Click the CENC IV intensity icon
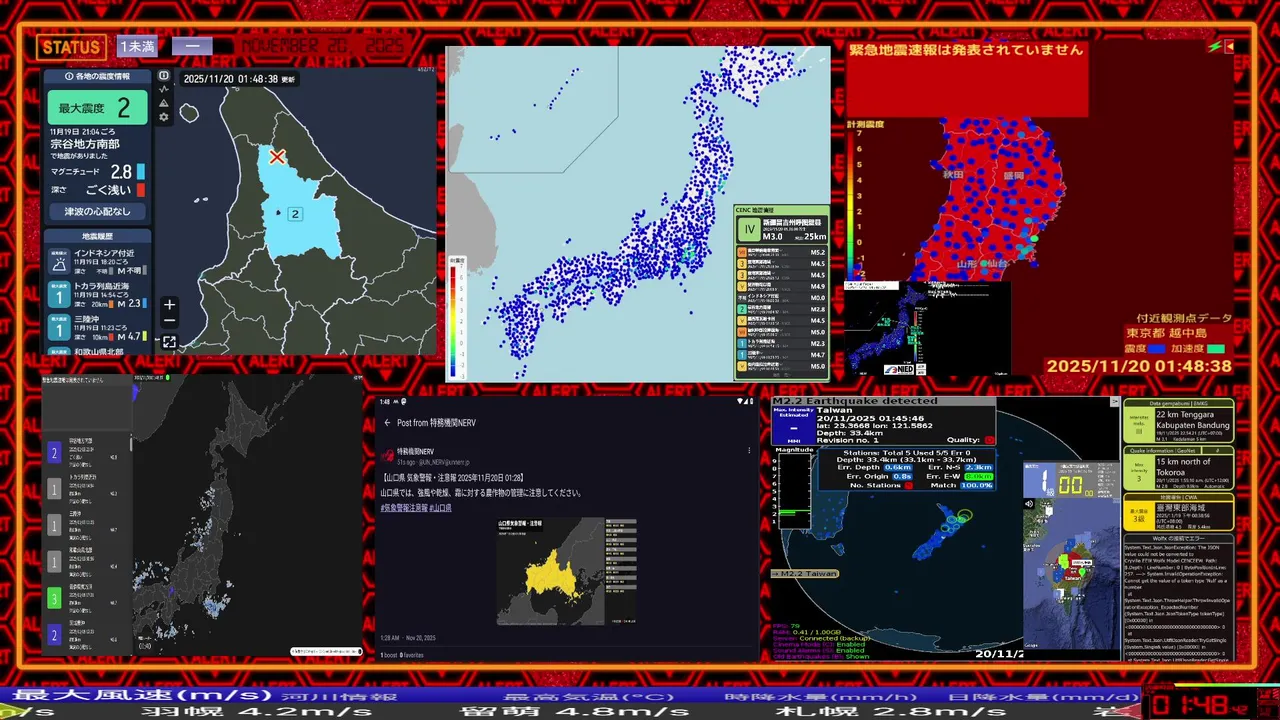Image resolution: width=1280 pixels, height=720 pixels. point(749,229)
